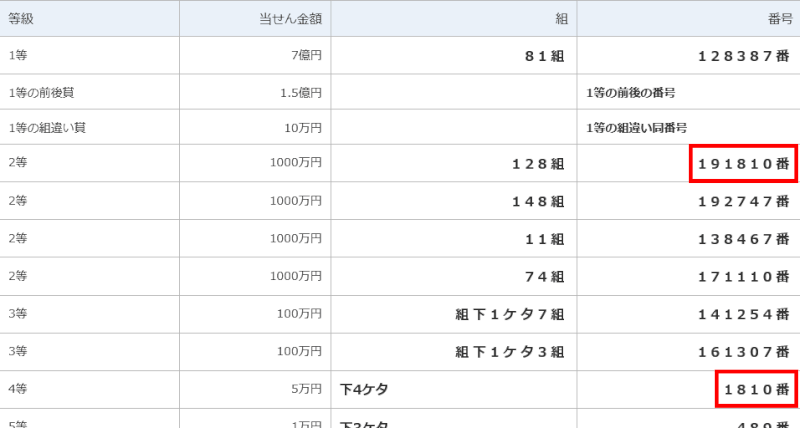Click the 1等の前後賞 row label
The width and height of the screenshot is (800, 428).
tap(41, 92)
